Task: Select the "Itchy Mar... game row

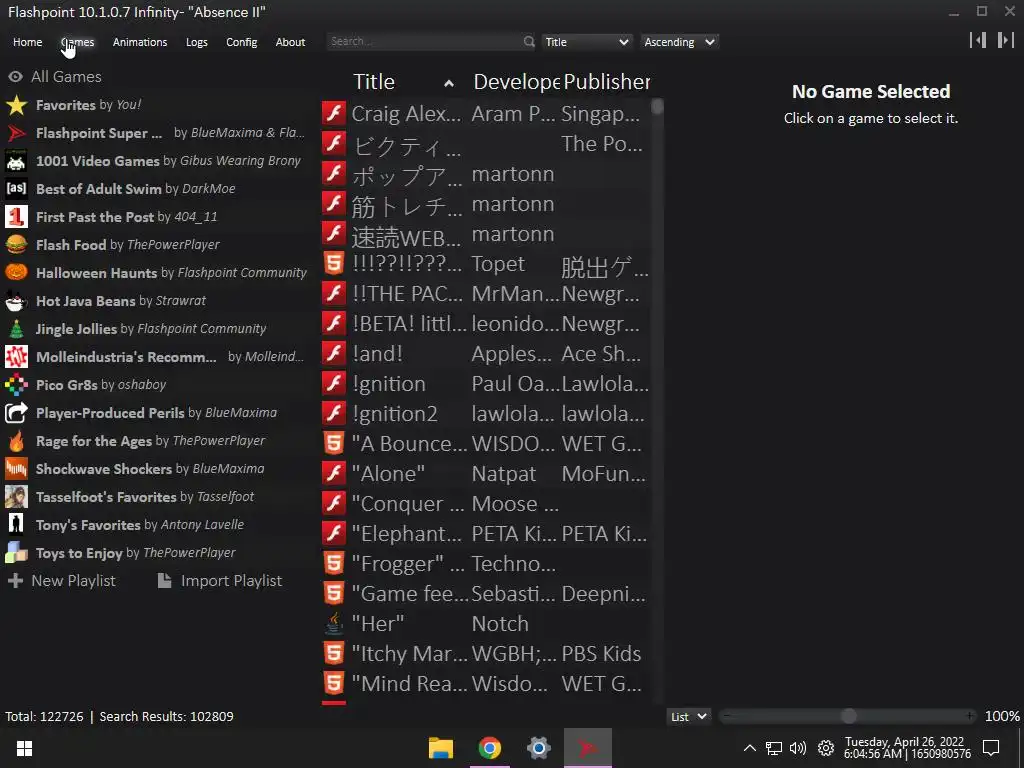Action: (486, 654)
